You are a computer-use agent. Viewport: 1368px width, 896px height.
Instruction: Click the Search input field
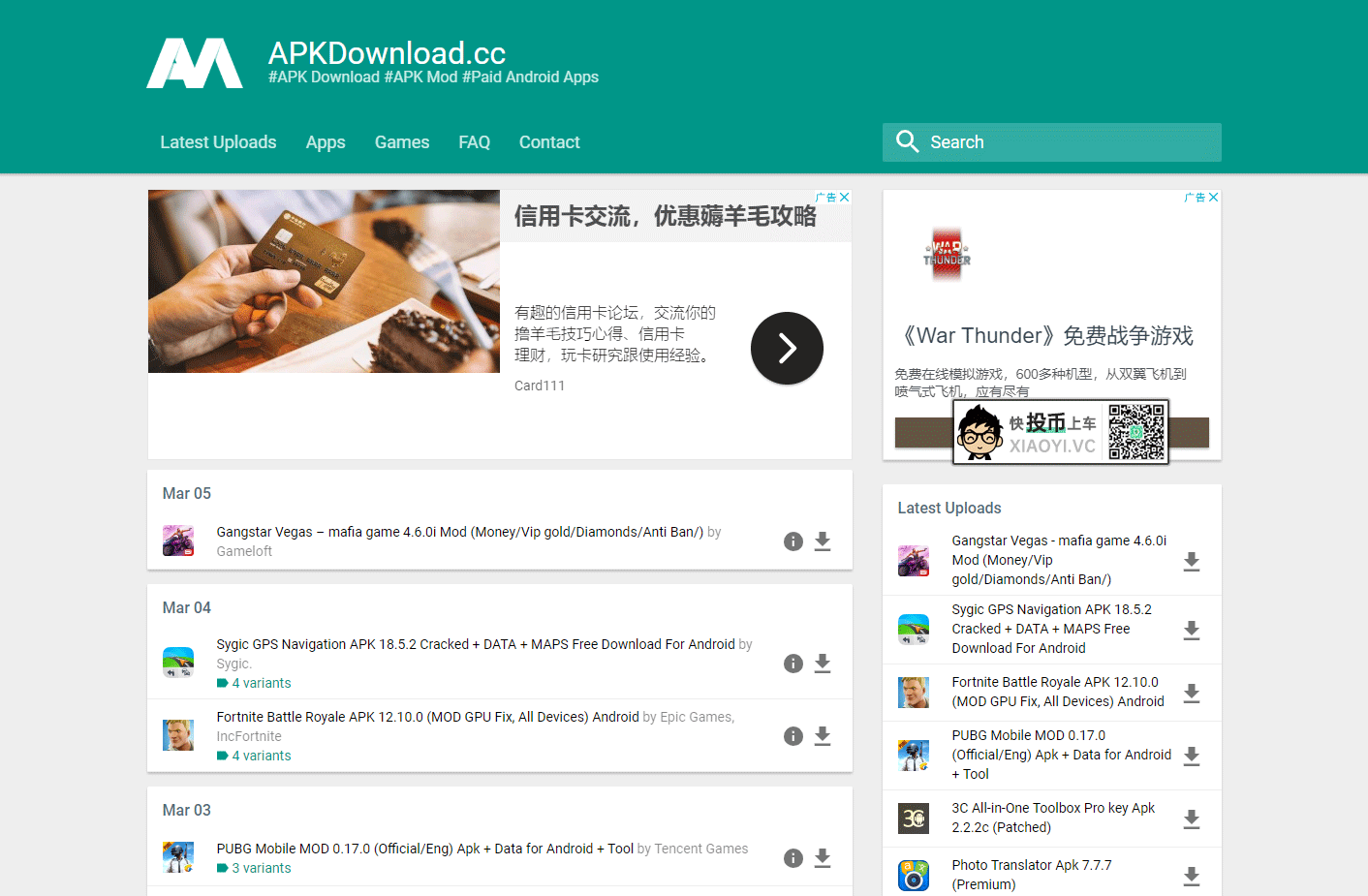click(x=1052, y=142)
